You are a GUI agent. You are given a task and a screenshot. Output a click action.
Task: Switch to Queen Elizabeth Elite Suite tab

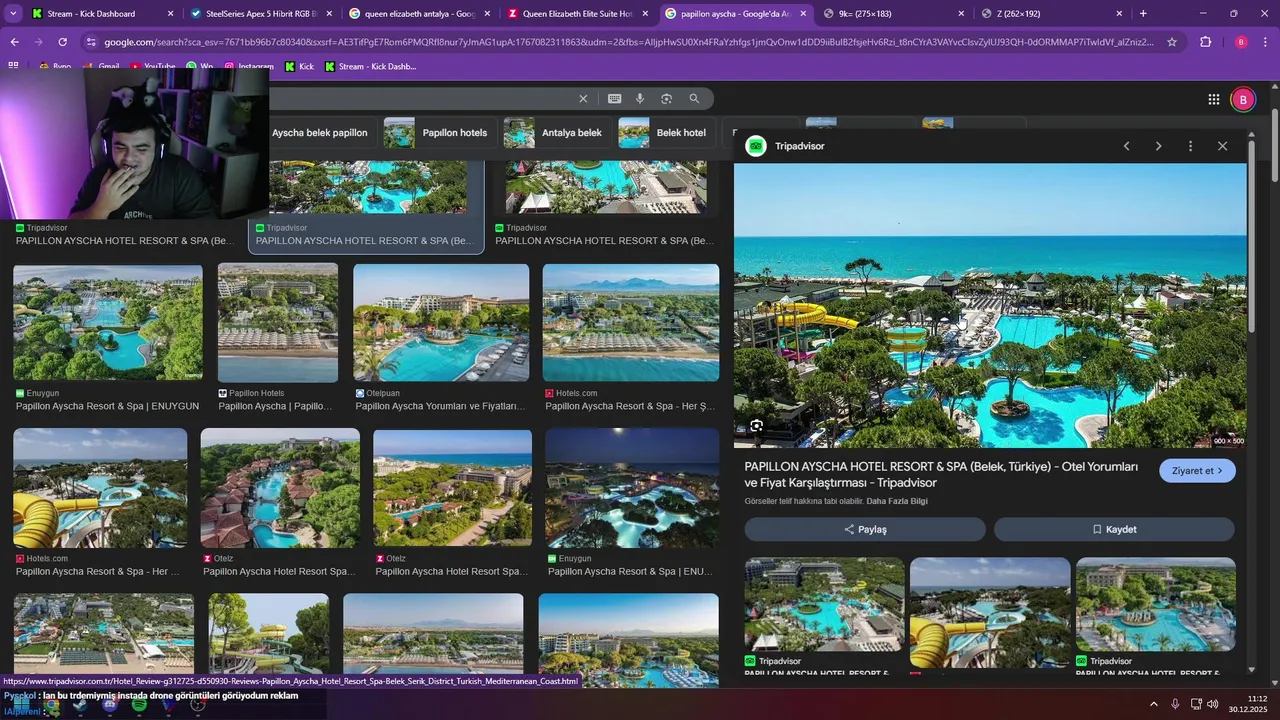coord(578,14)
